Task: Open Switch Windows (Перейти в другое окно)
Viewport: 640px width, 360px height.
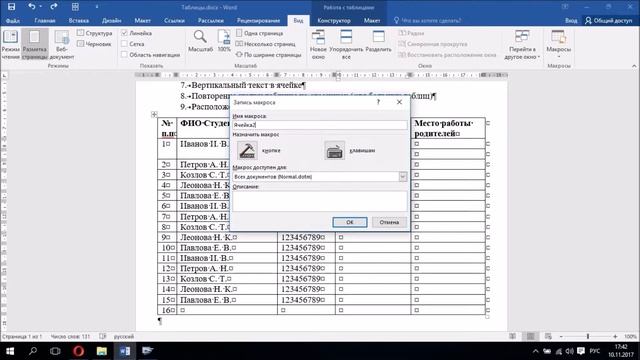Action: point(522,44)
